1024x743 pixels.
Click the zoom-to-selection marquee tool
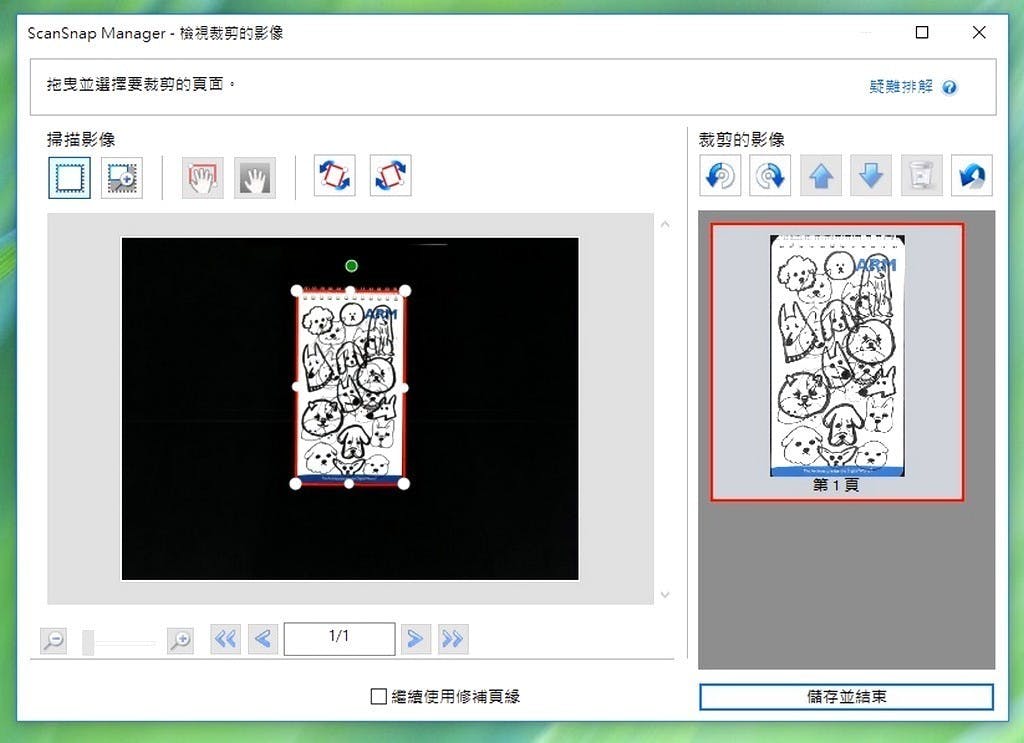[x=122, y=177]
